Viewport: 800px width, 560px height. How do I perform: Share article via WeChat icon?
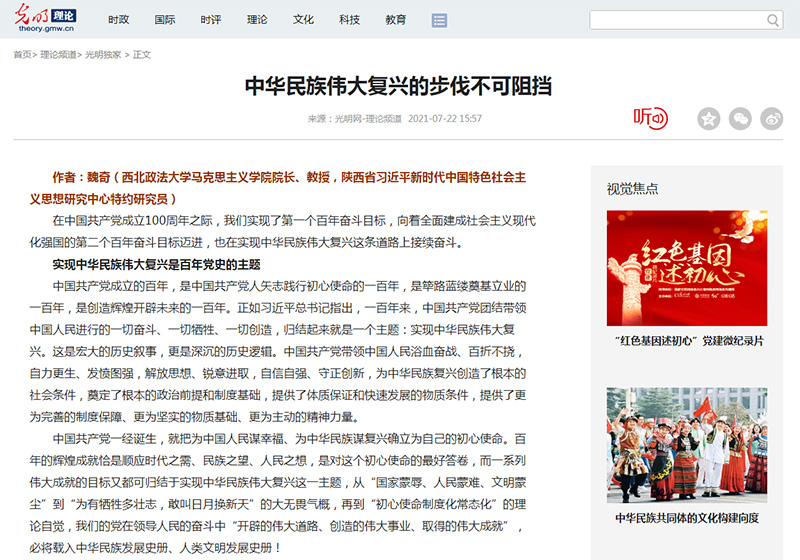(x=740, y=118)
